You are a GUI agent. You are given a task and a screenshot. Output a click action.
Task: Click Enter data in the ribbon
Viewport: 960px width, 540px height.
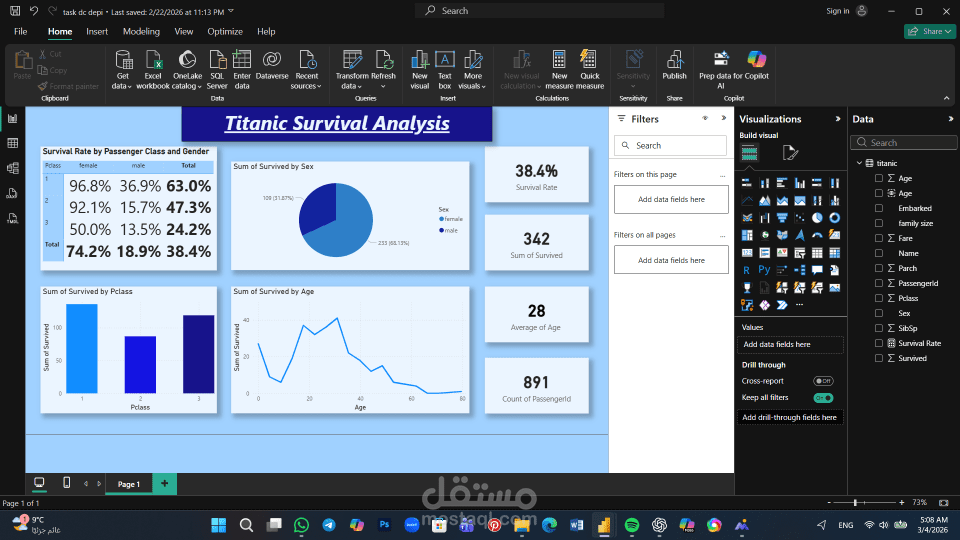[242, 70]
